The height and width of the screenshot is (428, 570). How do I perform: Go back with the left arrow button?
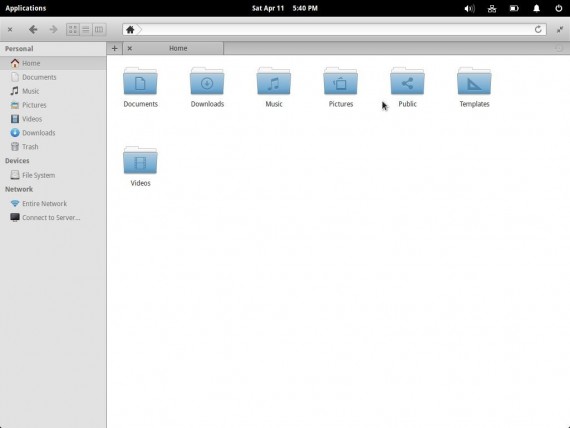(33, 29)
